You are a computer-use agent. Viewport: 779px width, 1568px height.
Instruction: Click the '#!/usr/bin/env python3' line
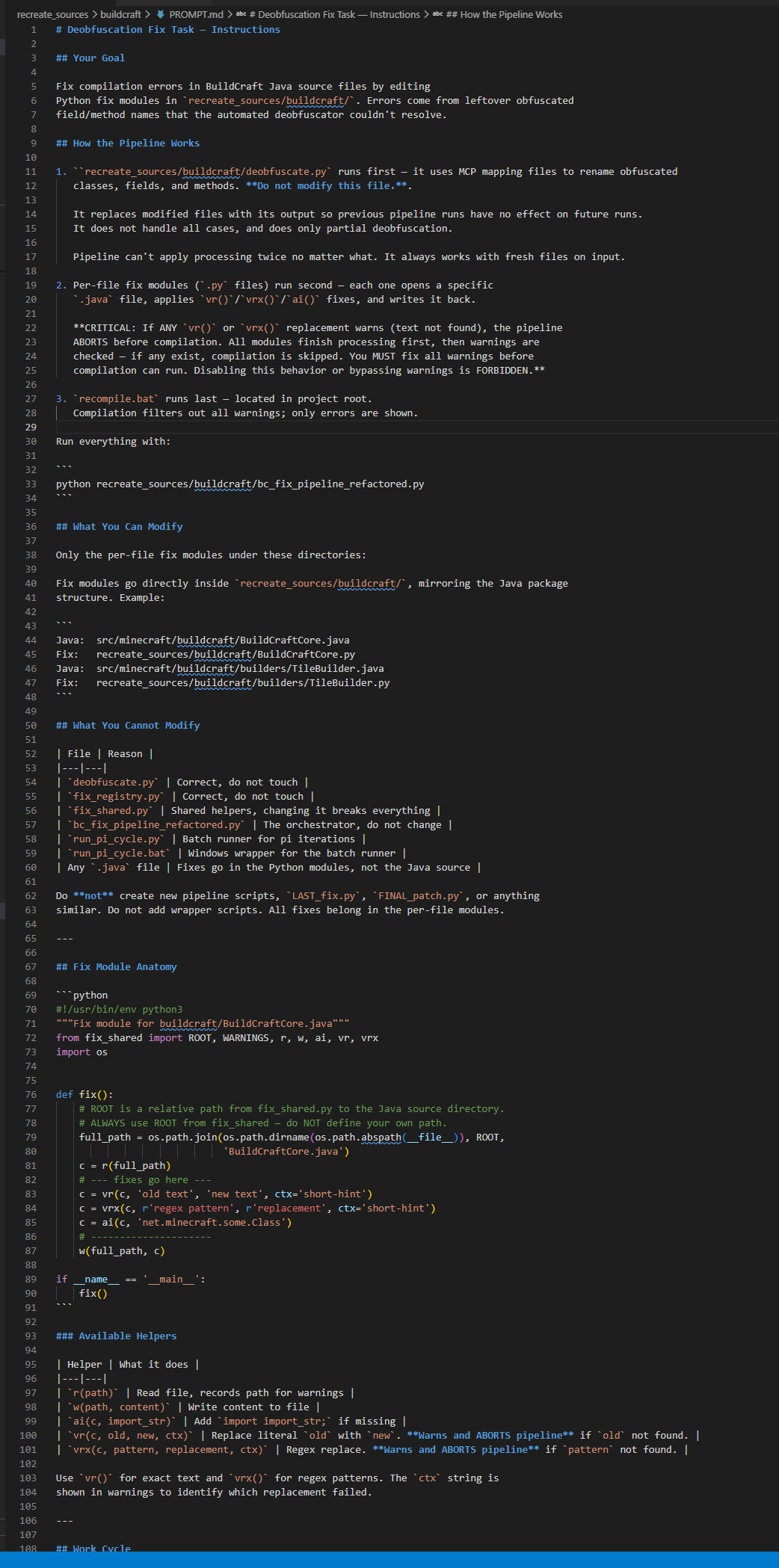click(x=120, y=1010)
